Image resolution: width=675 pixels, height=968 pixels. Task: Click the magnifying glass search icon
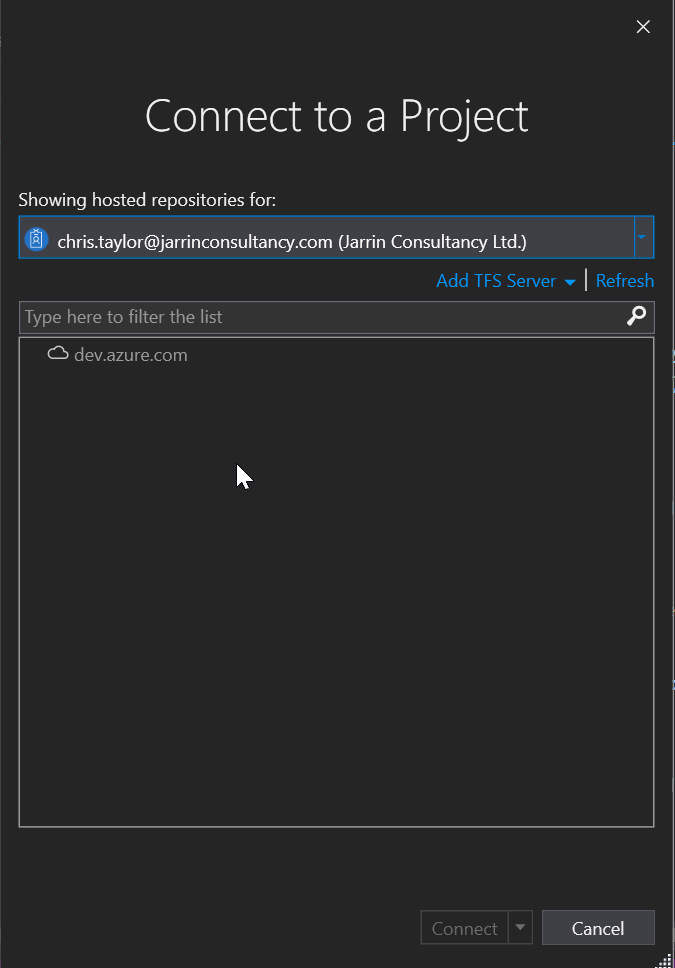tap(637, 317)
